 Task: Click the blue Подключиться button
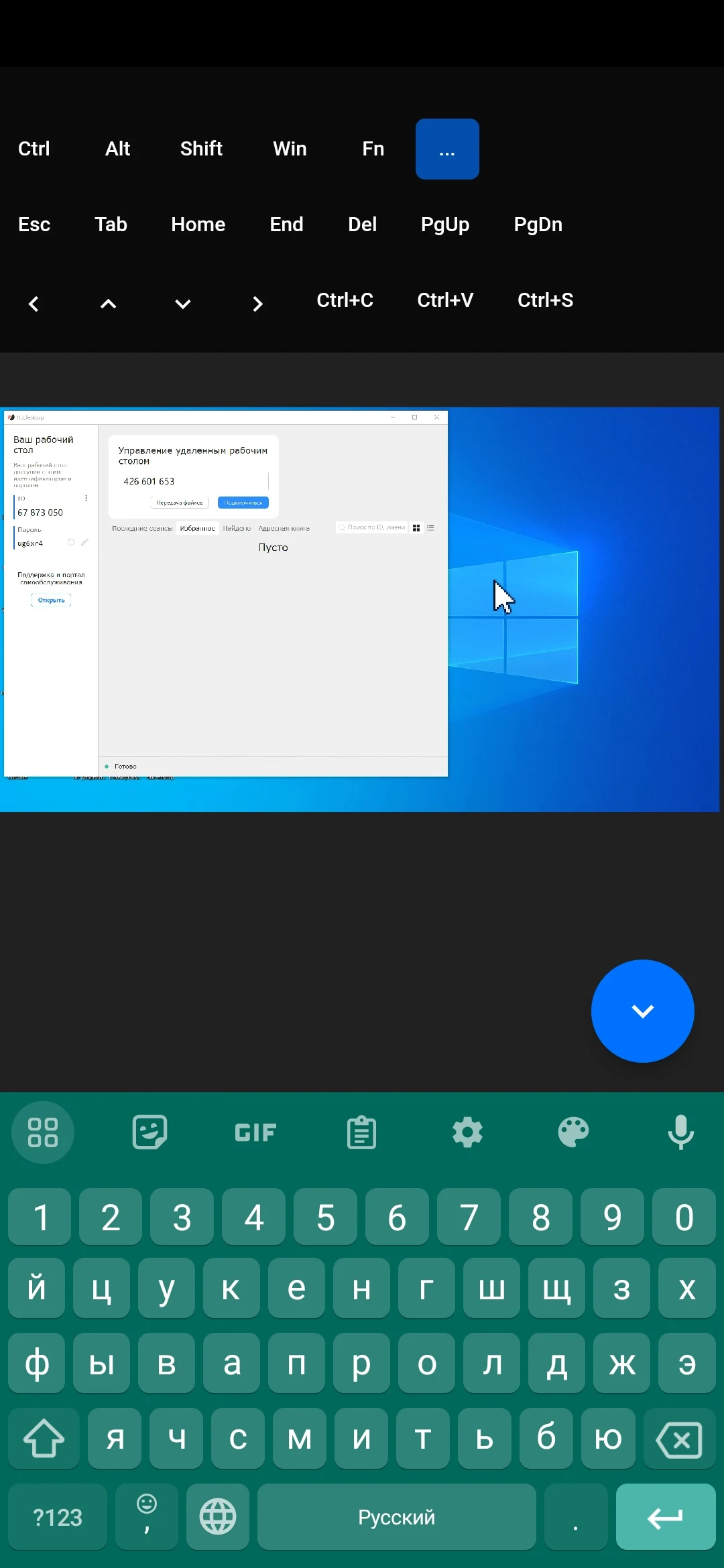[243, 503]
